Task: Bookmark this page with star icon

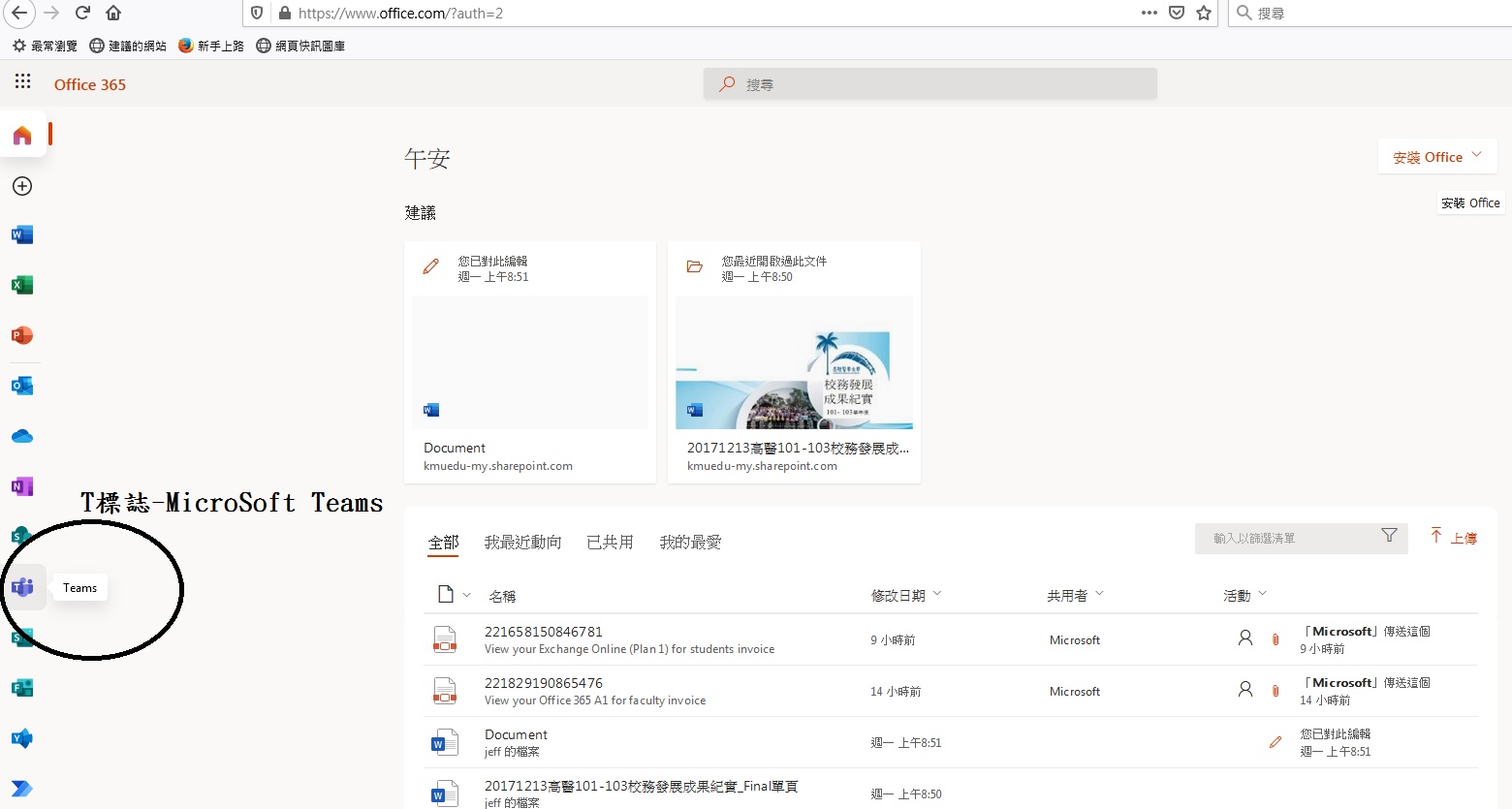Action: [x=1204, y=13]
